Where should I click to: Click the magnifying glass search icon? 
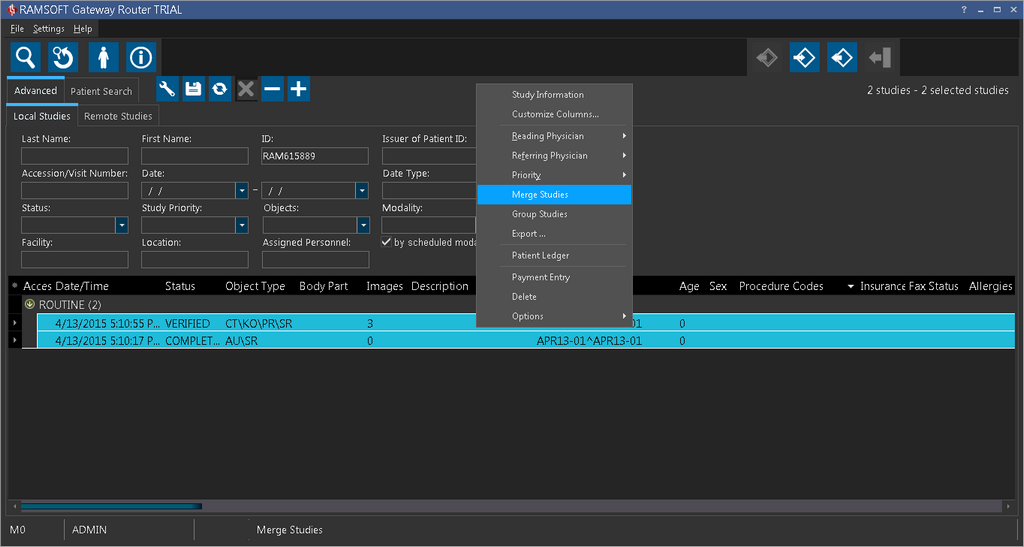coord(24,57)
